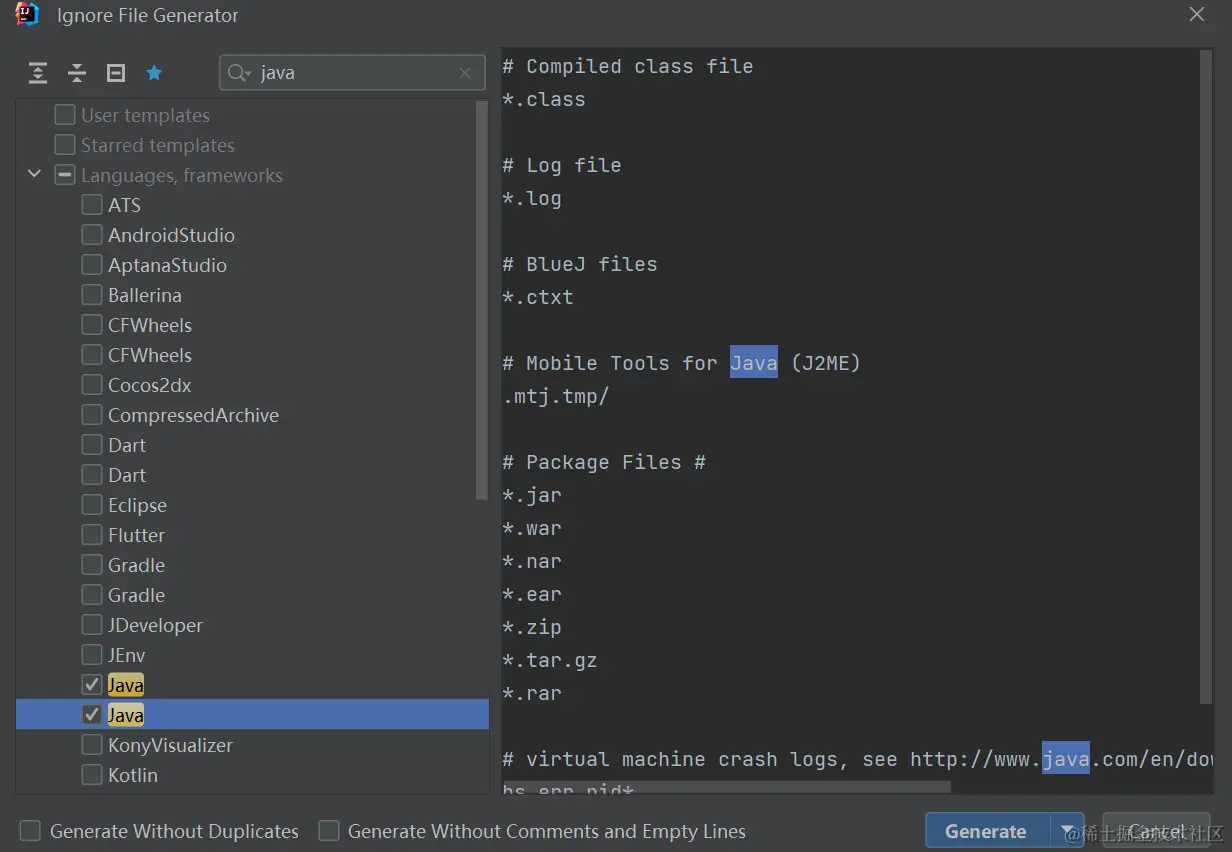
Task: Uncheck Java in the blue highlighted row
Action: [92, 715]
